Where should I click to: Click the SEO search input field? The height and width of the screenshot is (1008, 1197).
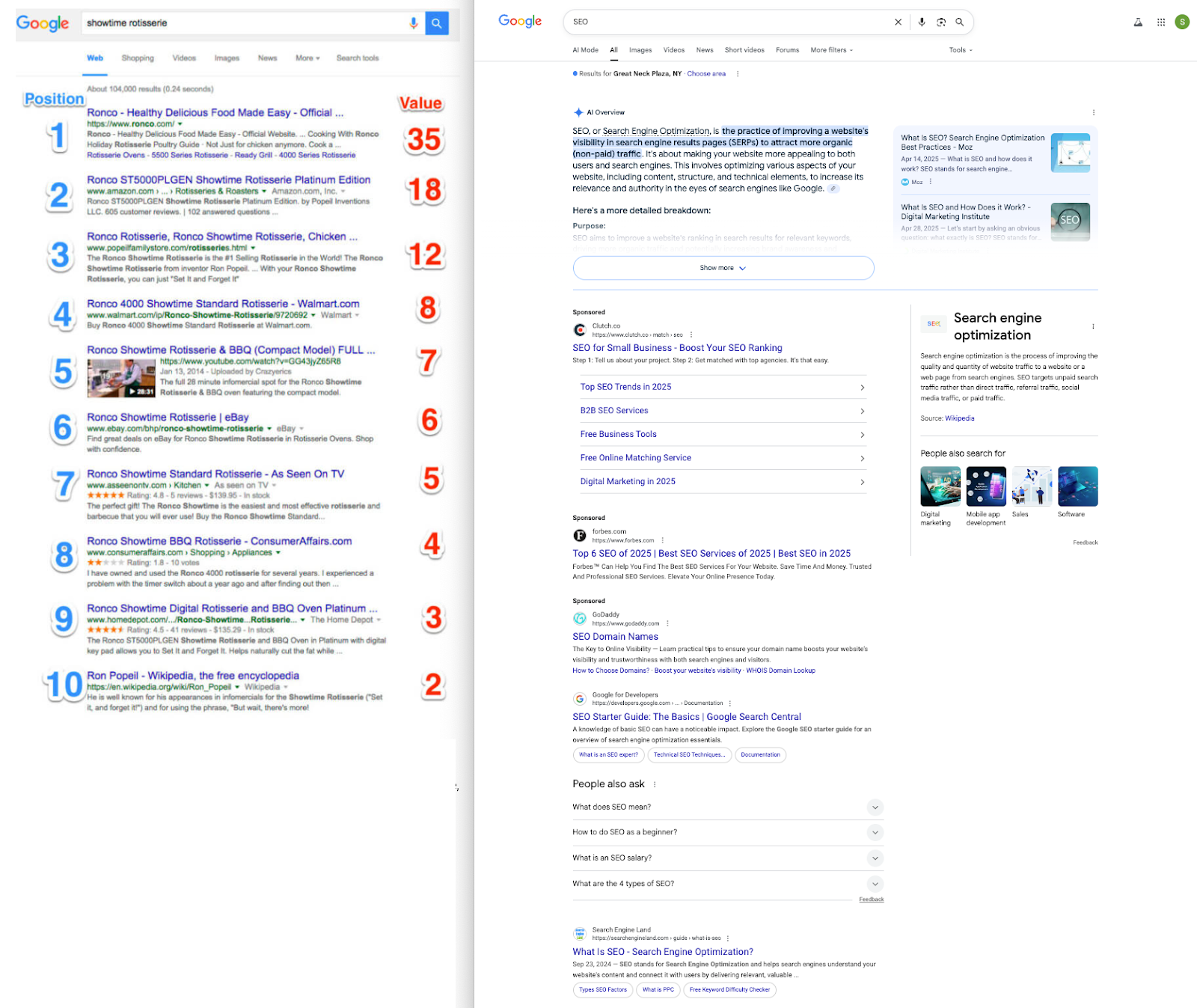click(x=729, y=22)
